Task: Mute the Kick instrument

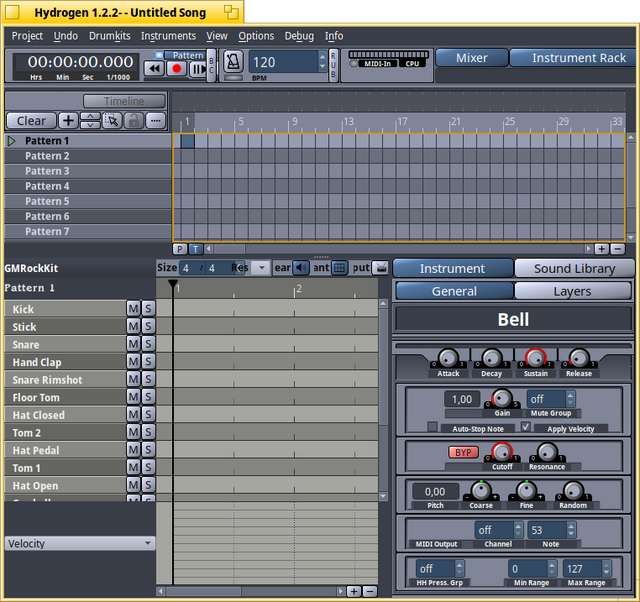Action: coord(133,309)
